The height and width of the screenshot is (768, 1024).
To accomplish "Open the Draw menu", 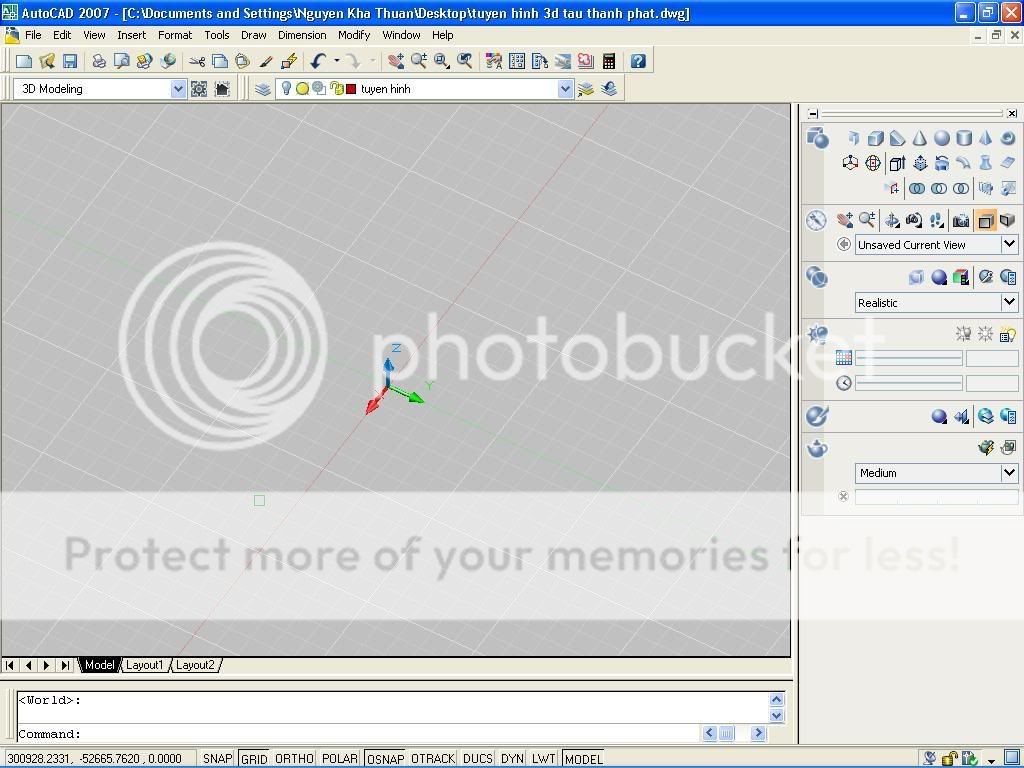I will click(x=253, y=35).
